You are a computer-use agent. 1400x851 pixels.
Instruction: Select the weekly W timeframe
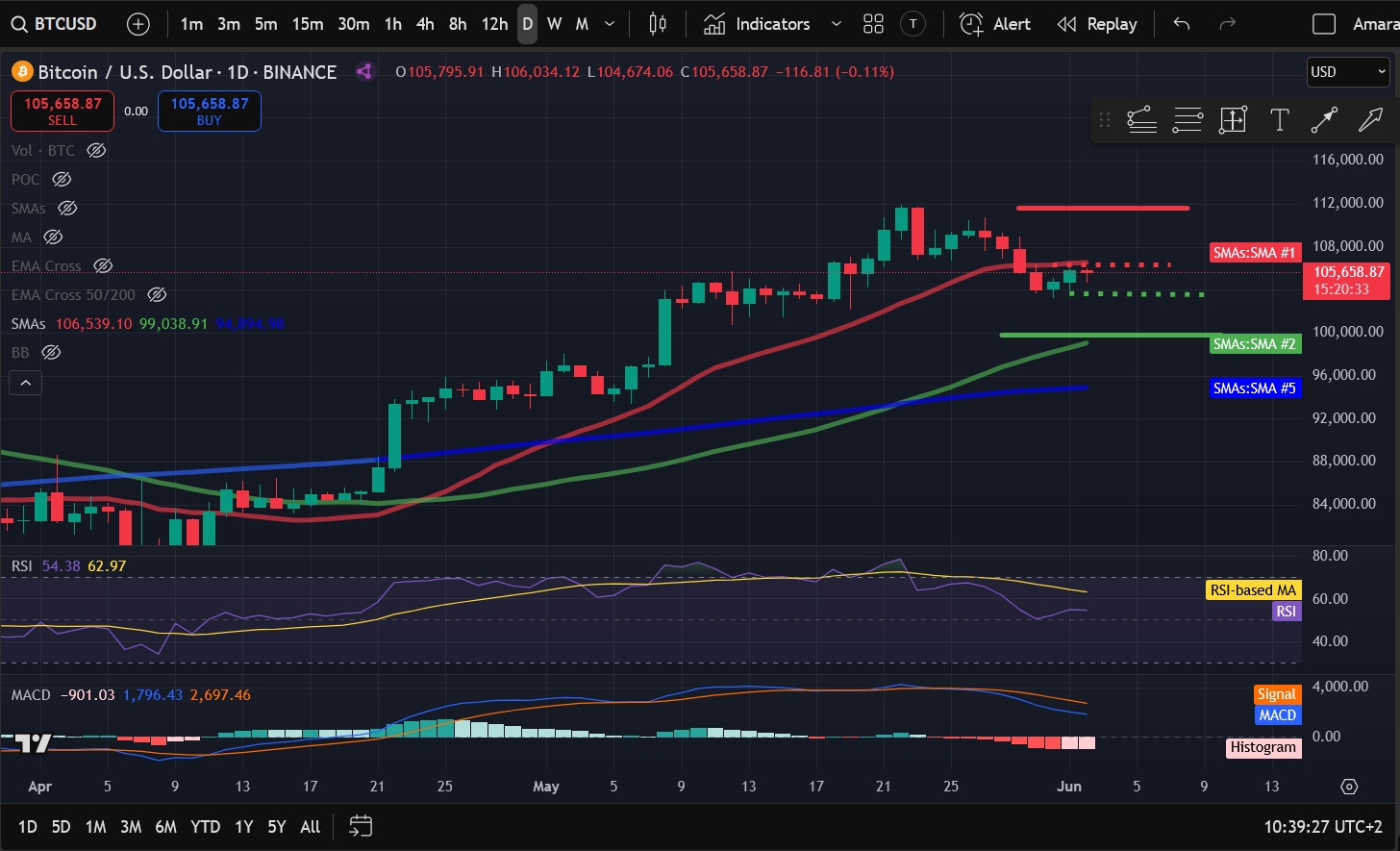click(555, 24)
